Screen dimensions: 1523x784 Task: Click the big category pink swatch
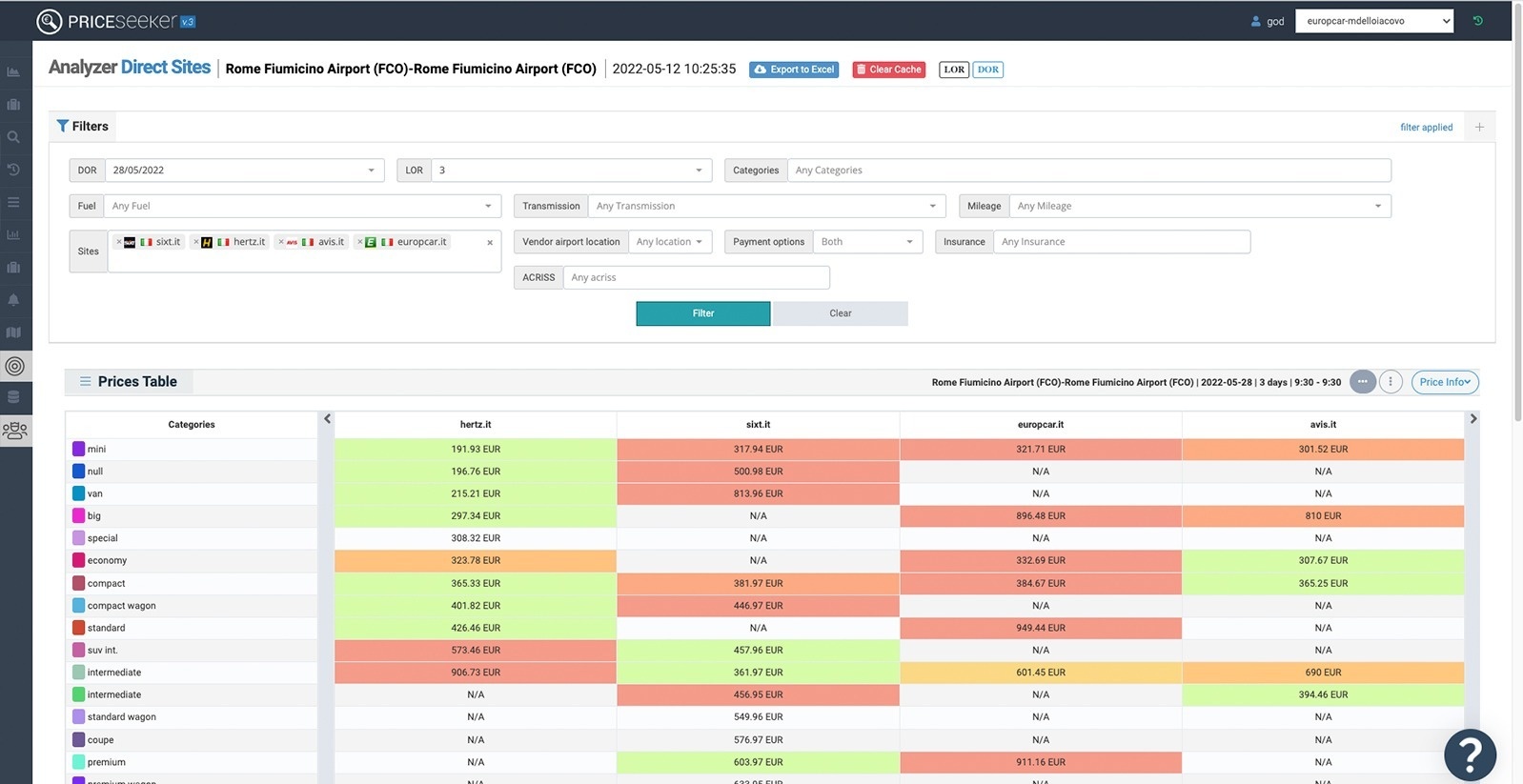click(x=78, y=515)
